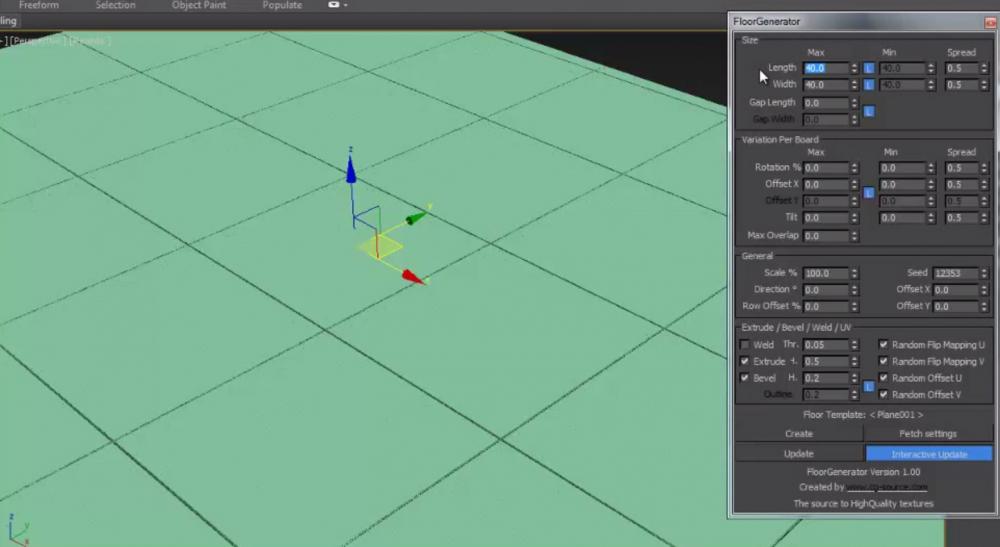Click the Direction spinner arrows

click(855, 290)
